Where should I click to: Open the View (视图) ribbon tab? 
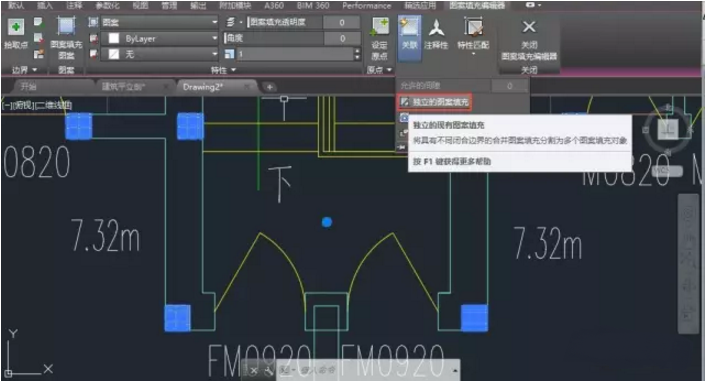[x=140, y=5]
